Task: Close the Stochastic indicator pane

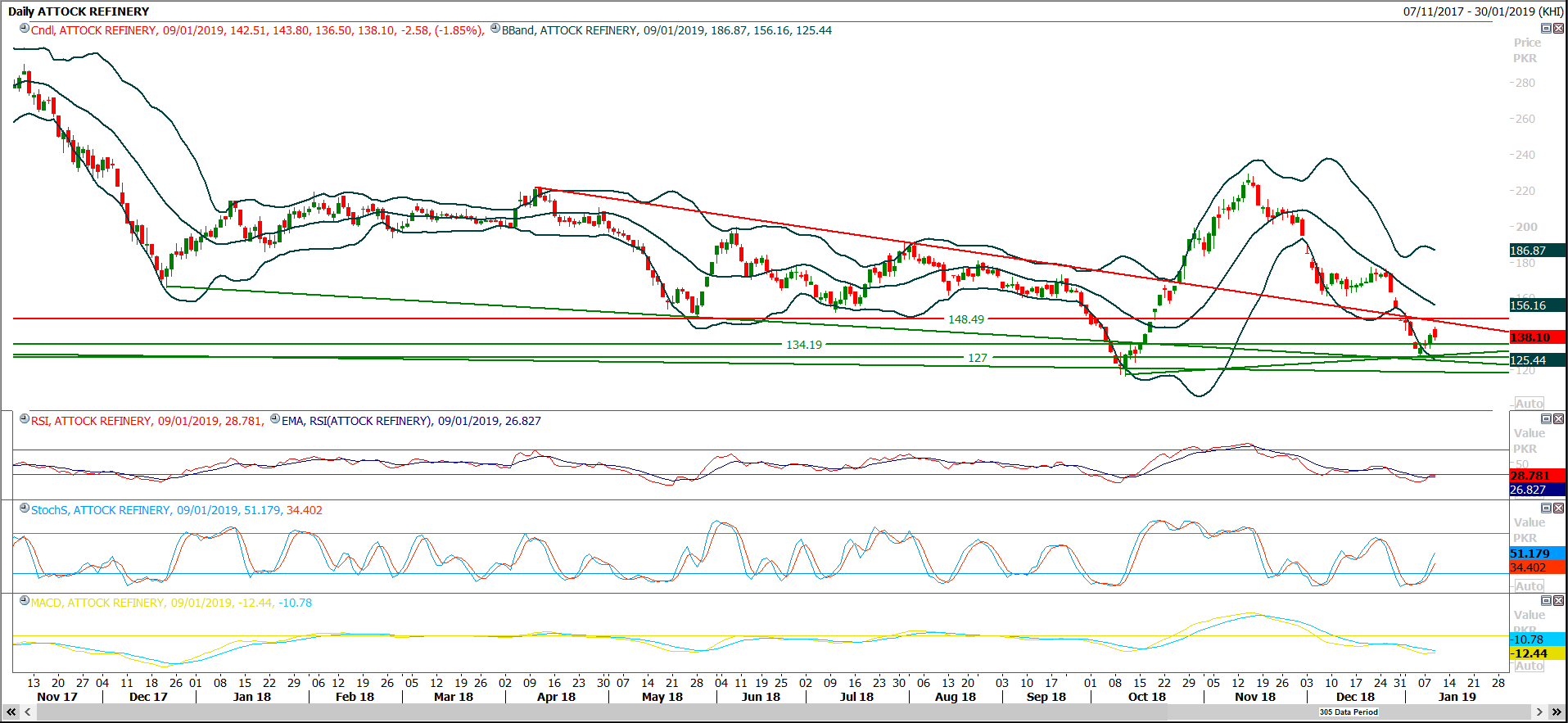Action: tap(1558, 508)
